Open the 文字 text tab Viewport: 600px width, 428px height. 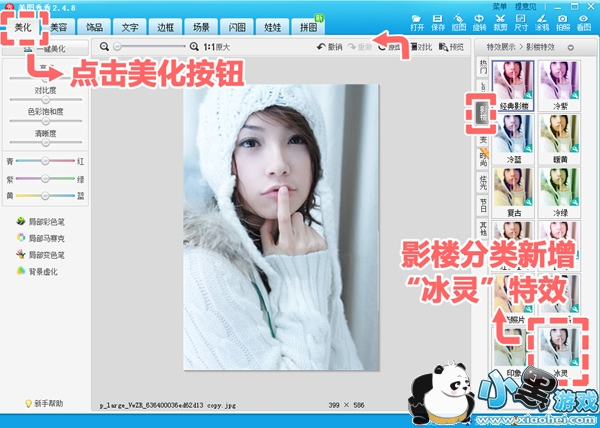130,27
